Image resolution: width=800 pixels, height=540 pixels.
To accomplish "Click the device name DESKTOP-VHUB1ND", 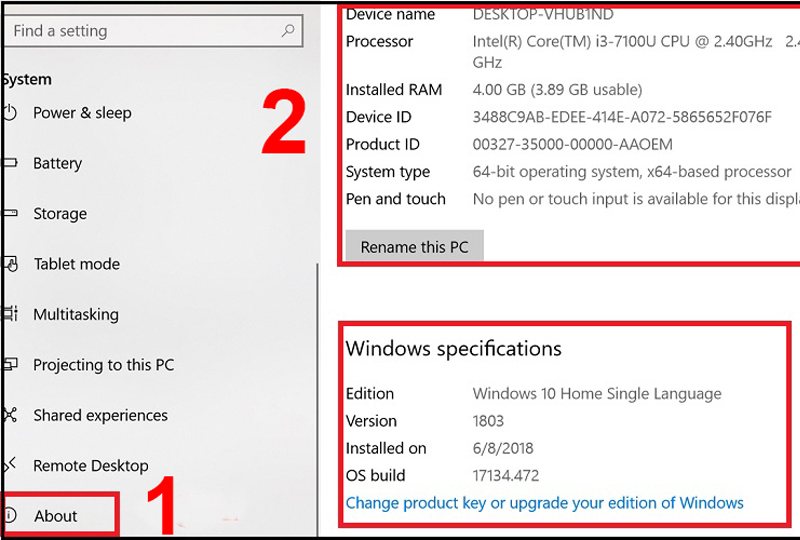I will click(x=543, y=15).
